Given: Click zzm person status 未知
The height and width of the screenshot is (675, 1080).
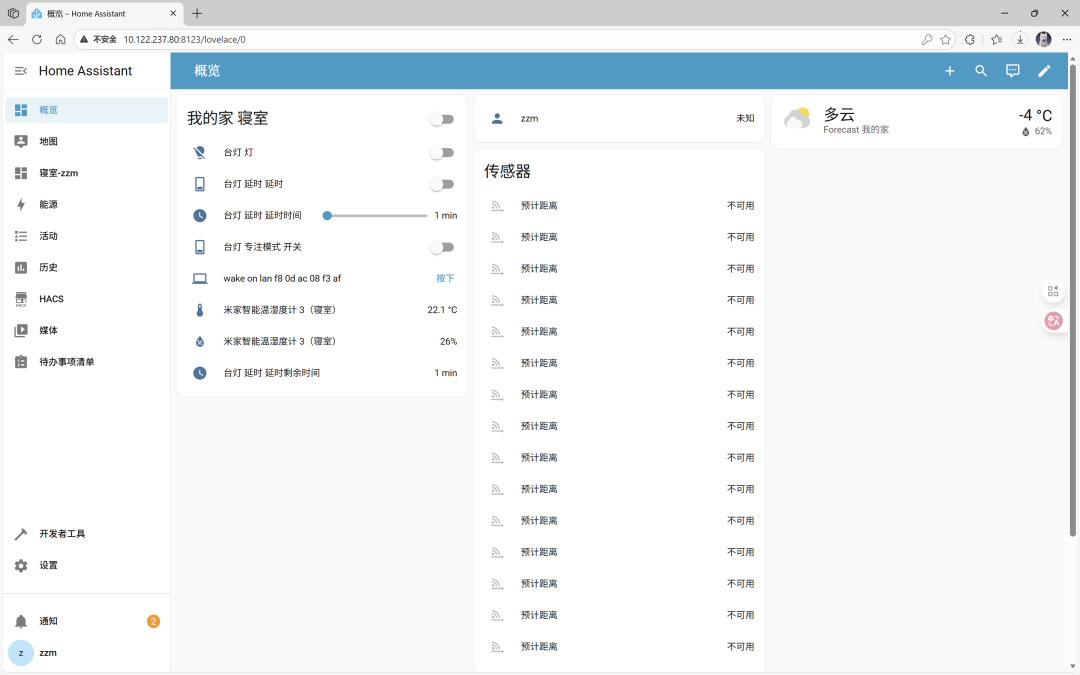Looking at the screenshot, I should tap(745, 118).
